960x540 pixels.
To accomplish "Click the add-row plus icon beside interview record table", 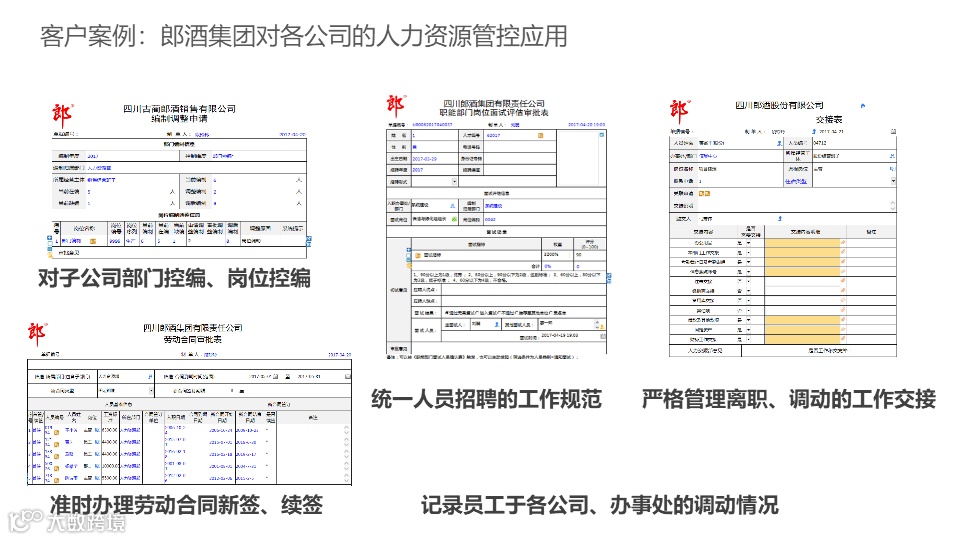I will click(x=409, y=250).
